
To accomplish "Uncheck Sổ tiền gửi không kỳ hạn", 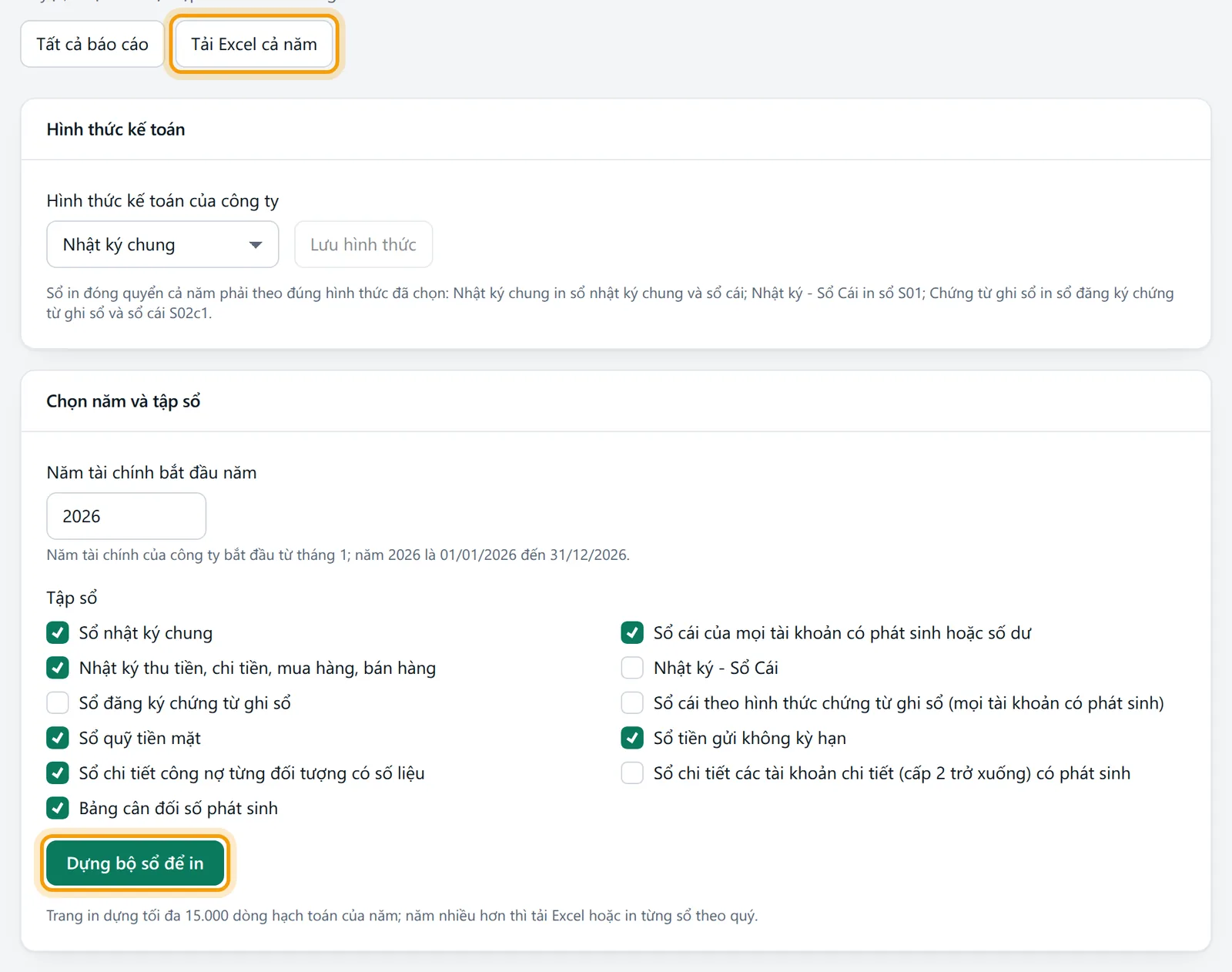I will (x=632, y=738).
